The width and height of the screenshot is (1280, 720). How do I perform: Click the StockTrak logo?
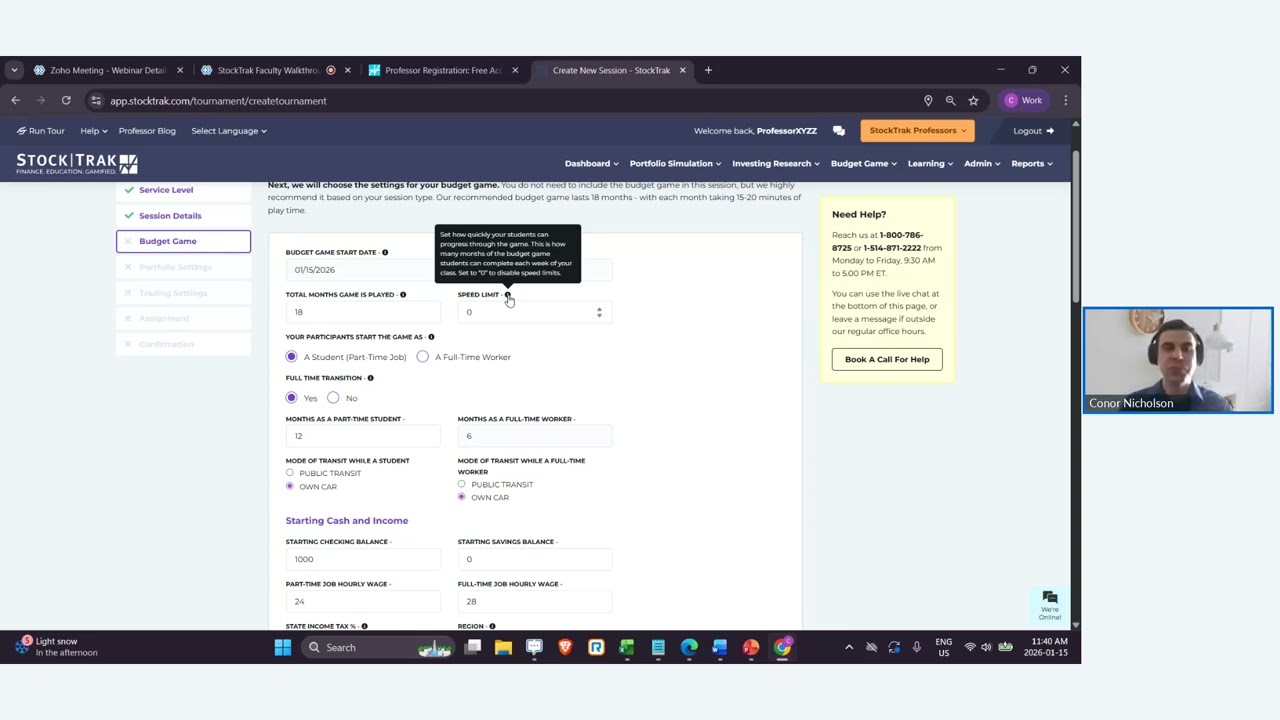point(77,163)
